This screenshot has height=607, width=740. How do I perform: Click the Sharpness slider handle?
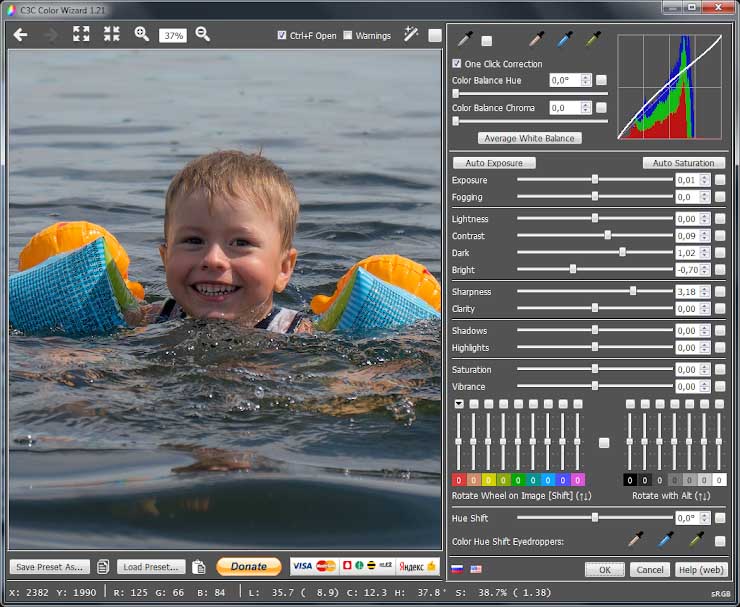coord(633,291)
